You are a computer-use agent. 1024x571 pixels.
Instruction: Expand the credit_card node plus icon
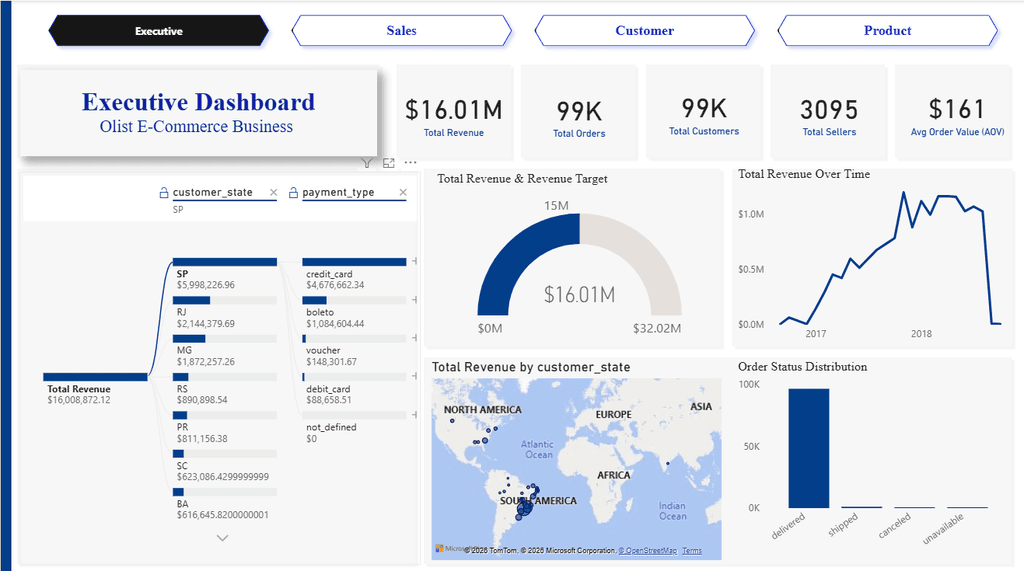click(415, 261)
